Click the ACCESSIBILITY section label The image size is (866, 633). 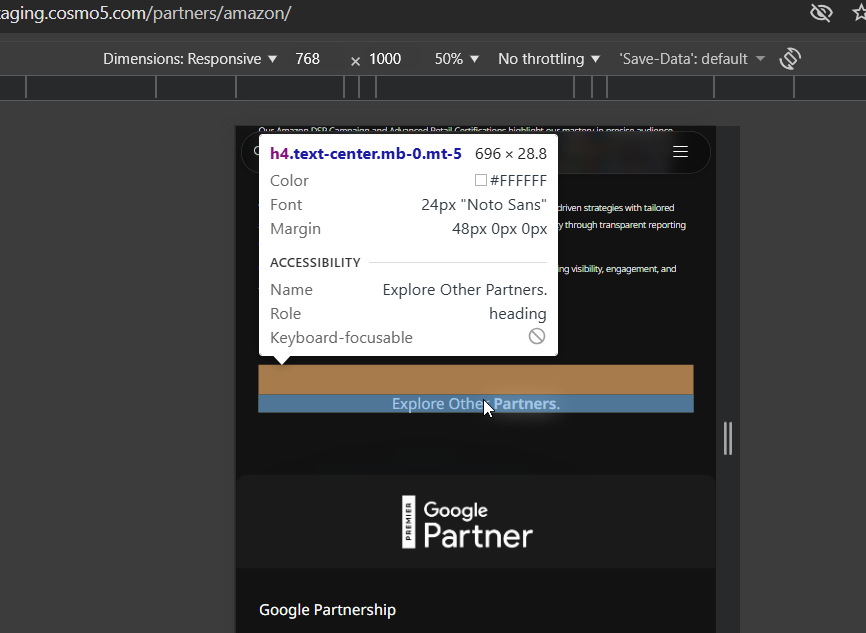[315, 262]
